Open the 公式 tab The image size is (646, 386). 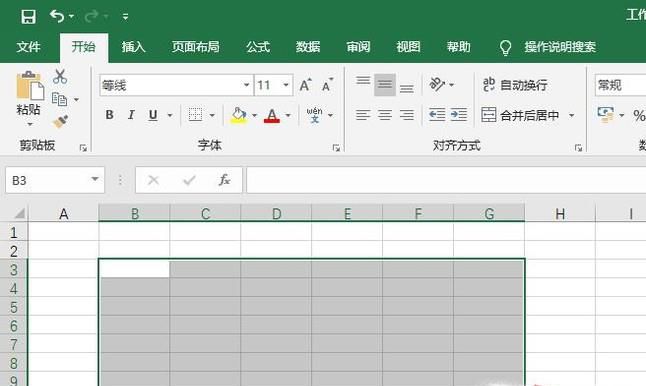click(x=258, y=47)
